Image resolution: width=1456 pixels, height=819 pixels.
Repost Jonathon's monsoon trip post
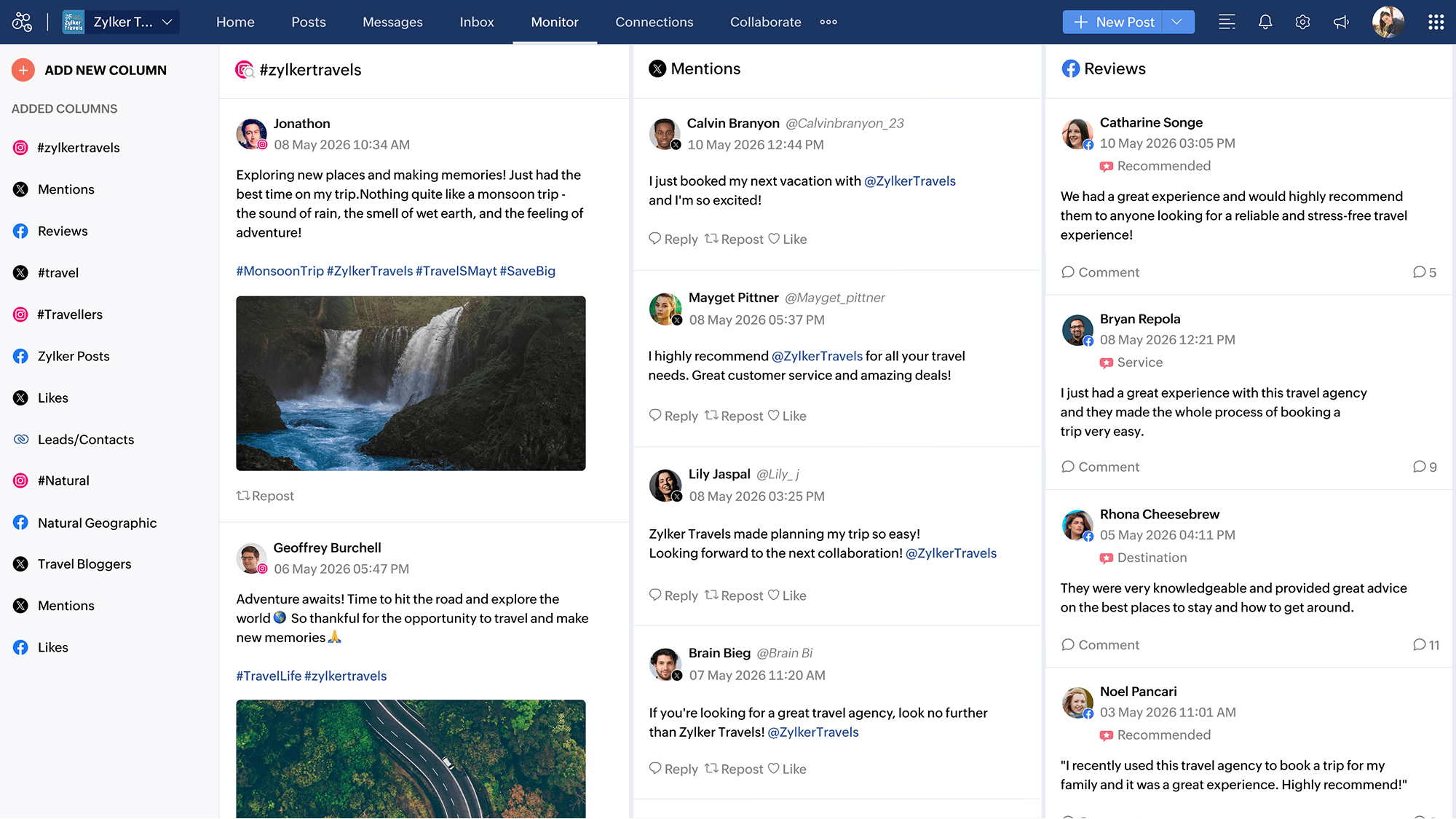(x=265, y=496)
